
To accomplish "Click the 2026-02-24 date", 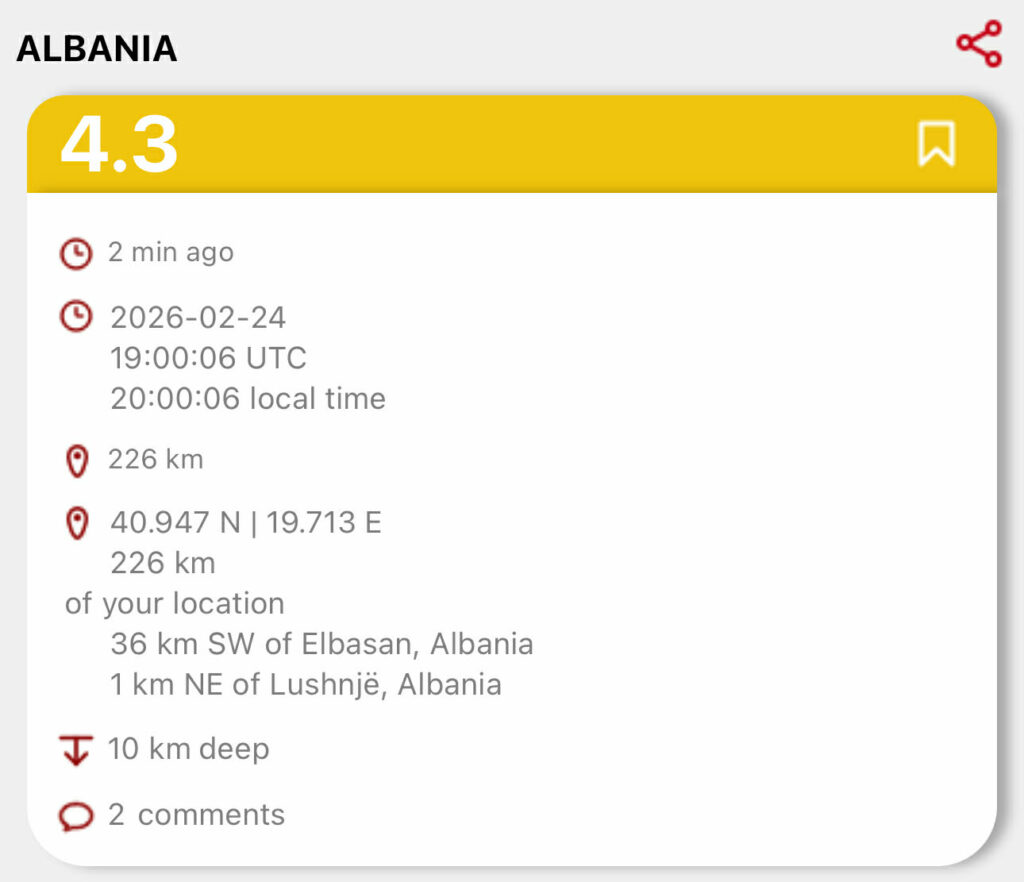I will coord(198,318).
